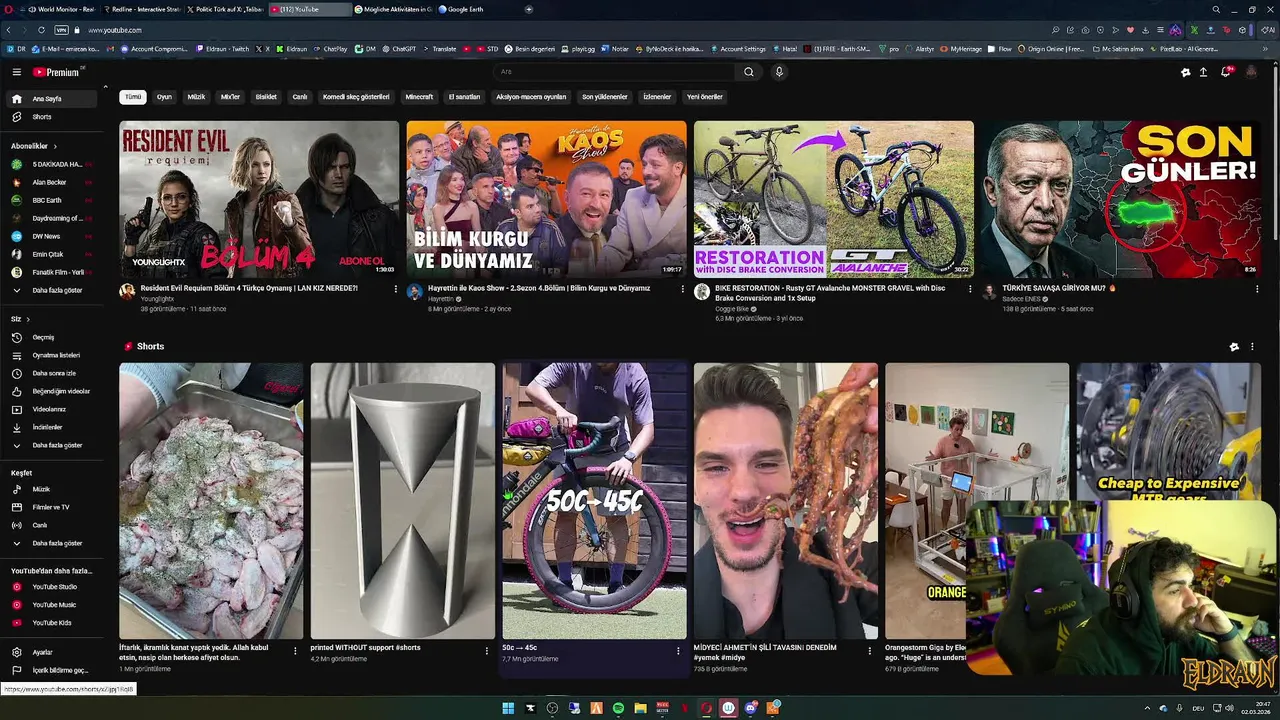The image size is (1280, 720).
Task: Play the Resident Evil Requiem thumbnail
Action: pos(259,199)
